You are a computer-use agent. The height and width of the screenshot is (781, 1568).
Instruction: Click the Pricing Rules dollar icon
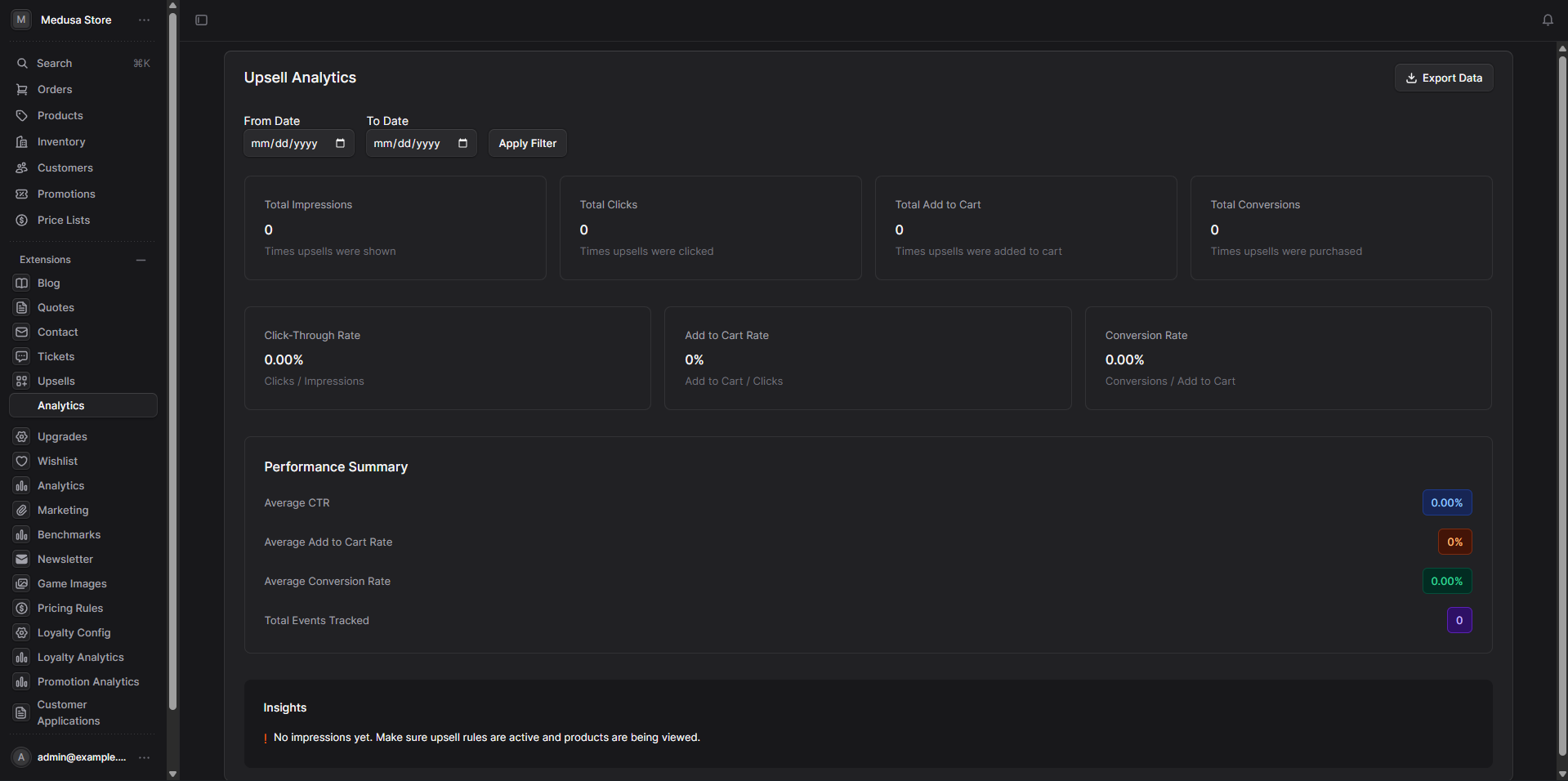(22, 608)
